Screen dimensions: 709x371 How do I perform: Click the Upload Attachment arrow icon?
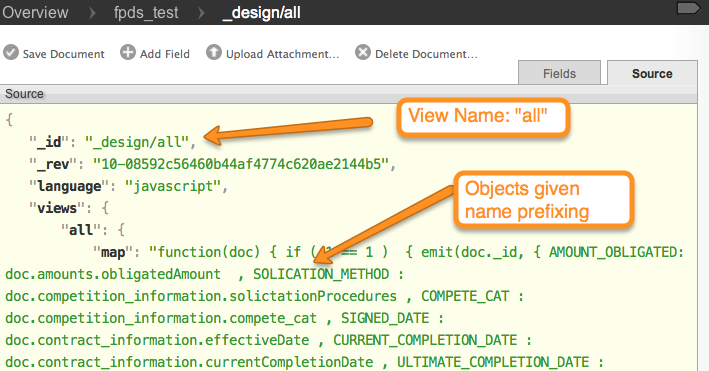coord(214,52)
